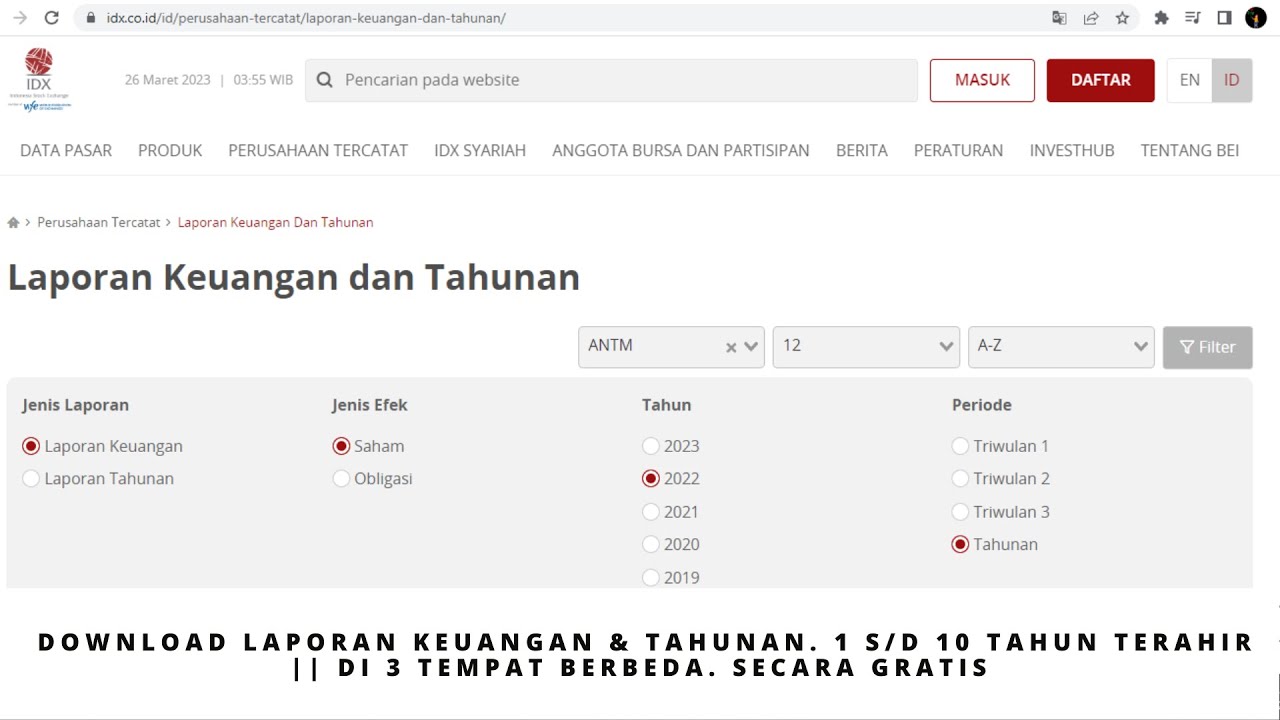
Task: Select year 2020 radio button
Action: (x=651, y=544)
